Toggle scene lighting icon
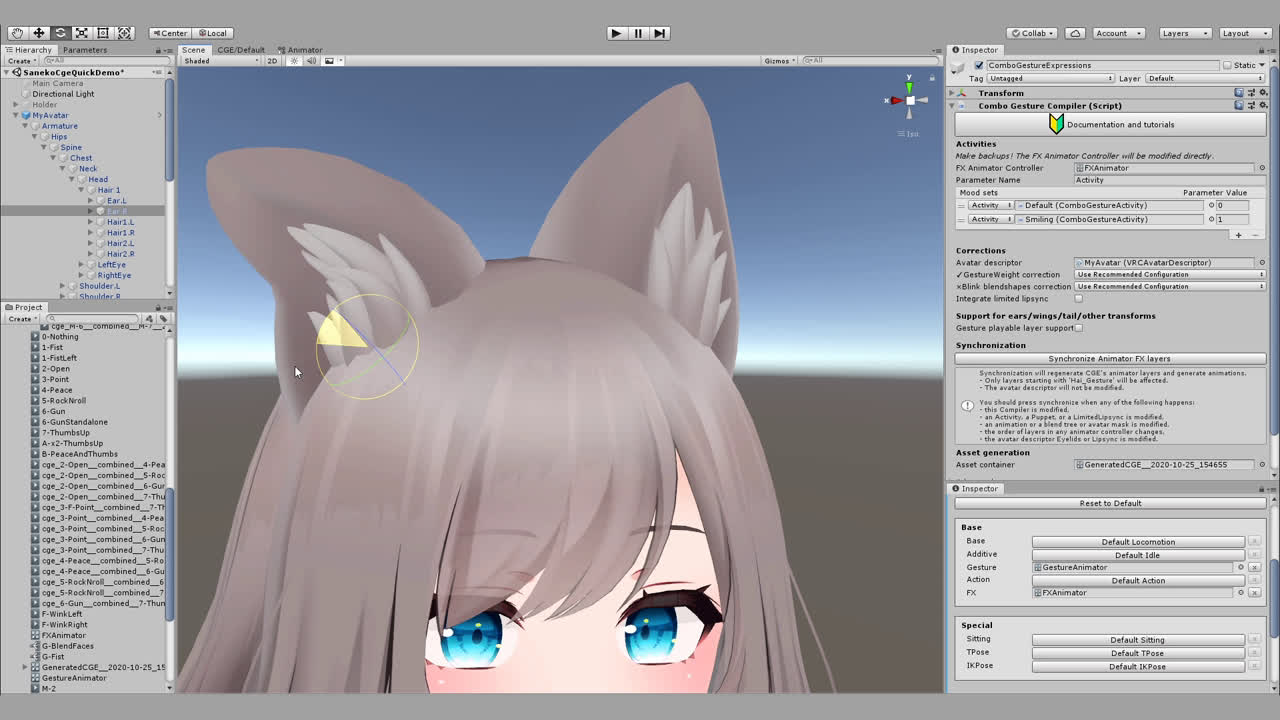 294,61
